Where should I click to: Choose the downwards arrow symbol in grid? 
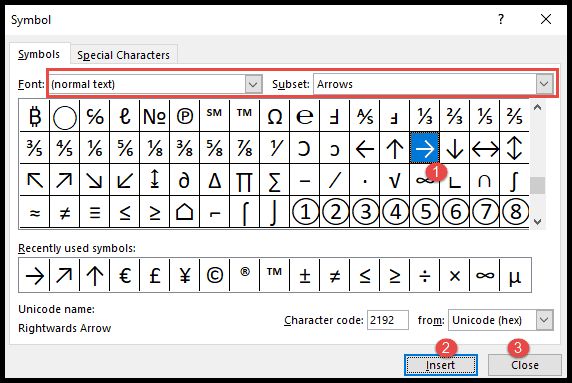pos(455,148)
